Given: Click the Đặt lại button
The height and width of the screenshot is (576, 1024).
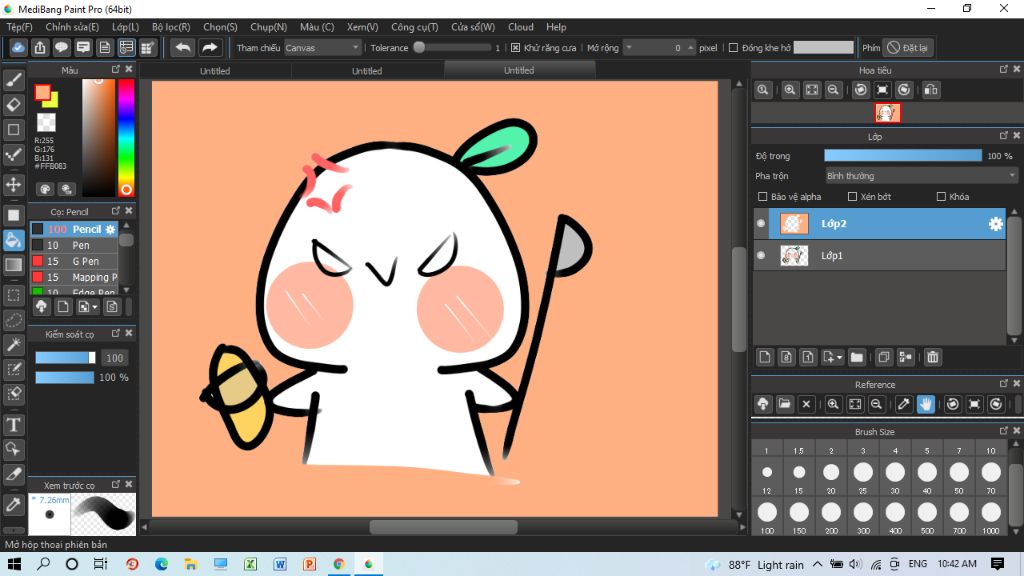Looking at the screenshot, I should (x=908, y=47).
